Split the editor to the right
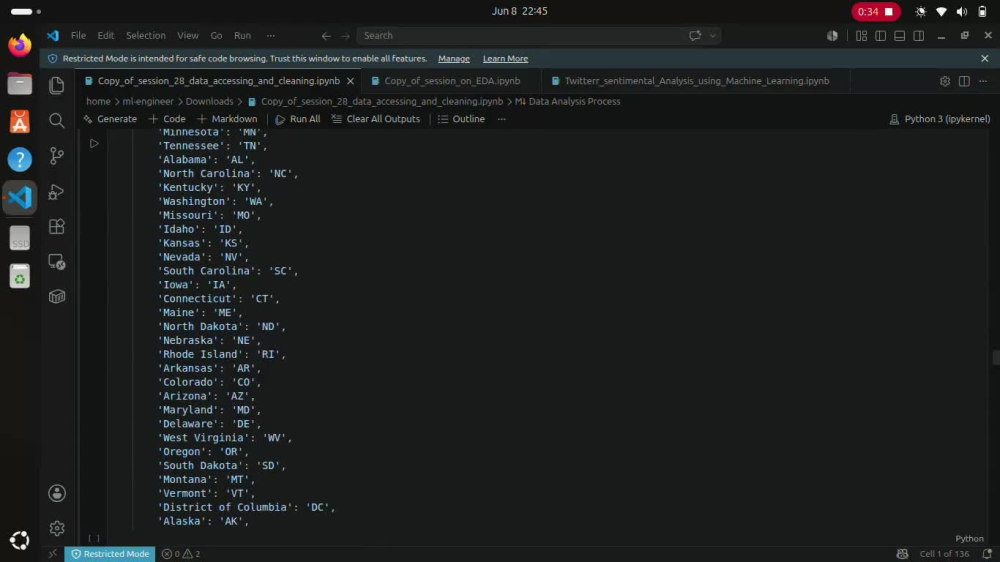This screenshot has height=562, width=1000. pos(964,81)
